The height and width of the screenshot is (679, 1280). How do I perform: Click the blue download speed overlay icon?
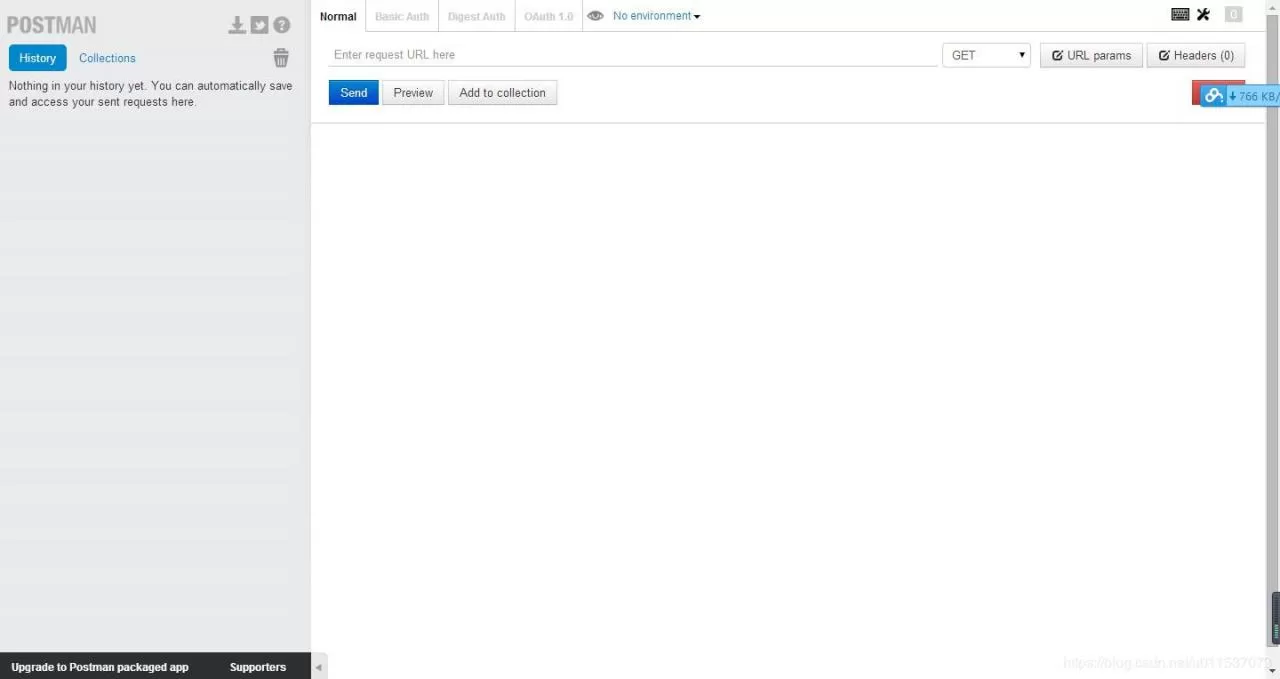click(1214, 96)
